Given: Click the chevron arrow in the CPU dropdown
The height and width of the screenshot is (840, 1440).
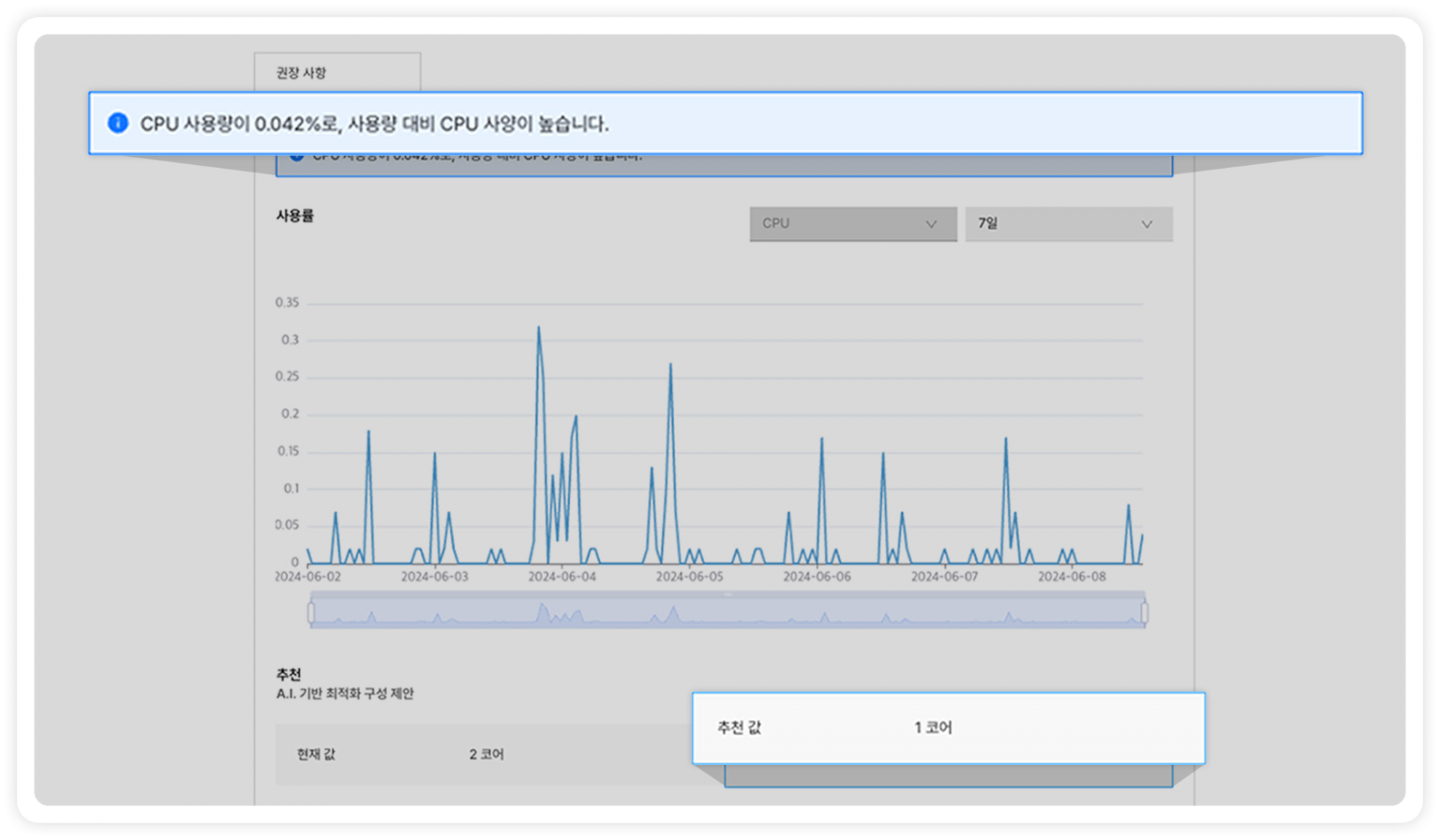Looking at the screenshot, I should coord(931,224).
